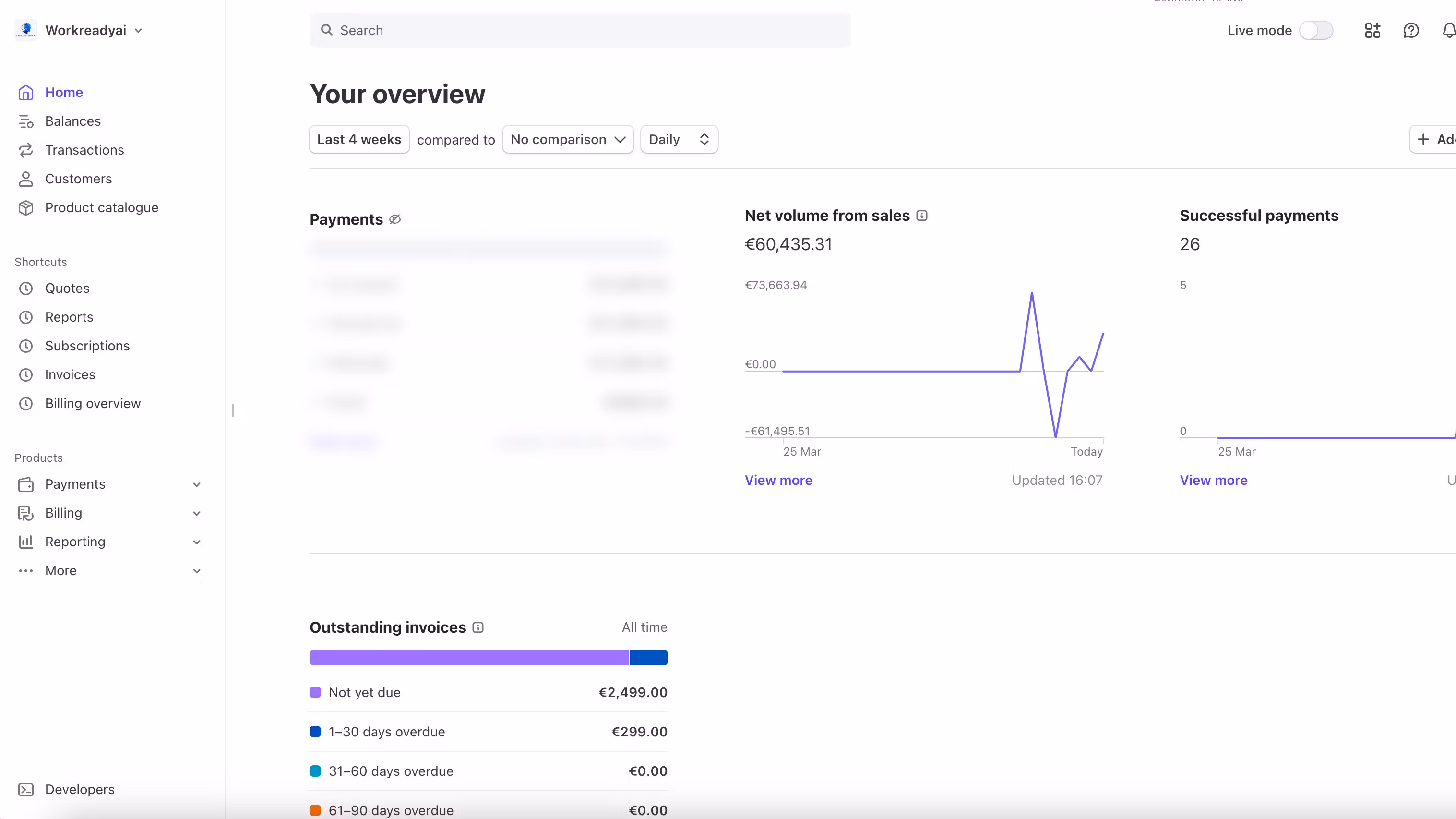Go to Transactions in sidebar
The height and width of the screenshot is (819, 1456).
click(x=84, y=150)
